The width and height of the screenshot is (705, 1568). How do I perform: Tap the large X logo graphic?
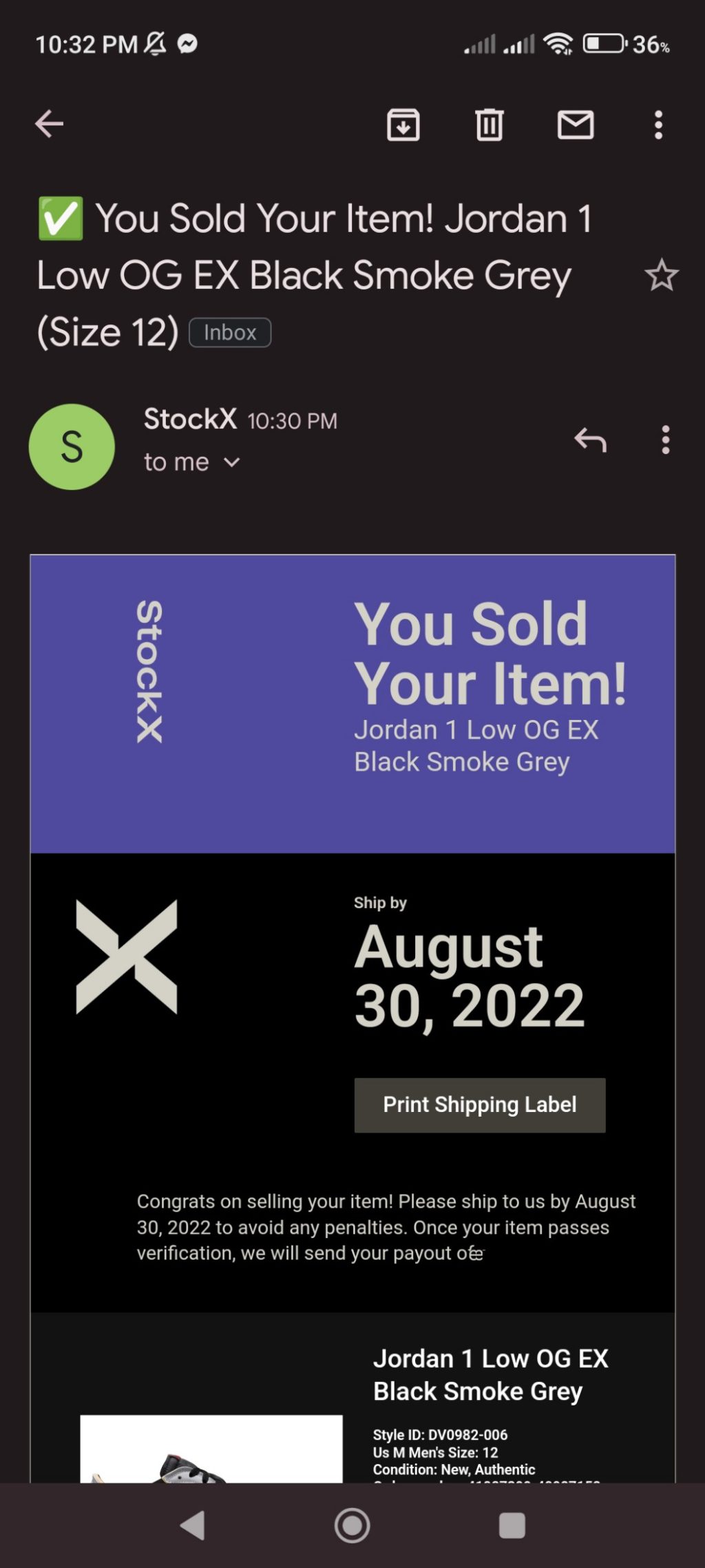[127, 956]
